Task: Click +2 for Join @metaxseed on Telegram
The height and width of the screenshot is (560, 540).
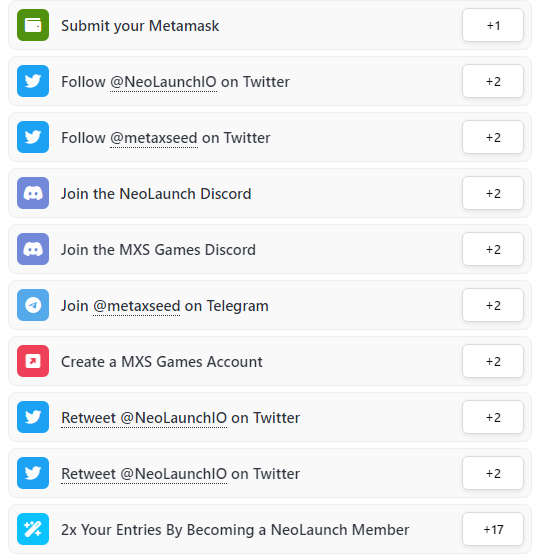Action: pyautogui.click(x=493, y=305)
